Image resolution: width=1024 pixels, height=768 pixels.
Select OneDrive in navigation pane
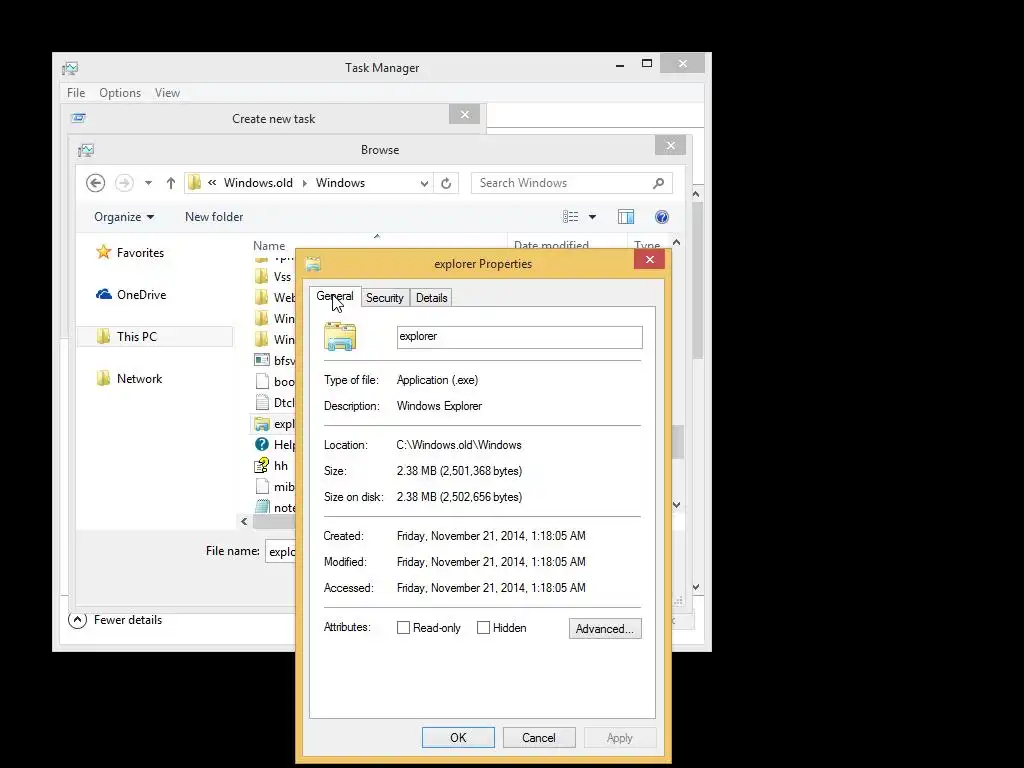click(x=131, y=295)
